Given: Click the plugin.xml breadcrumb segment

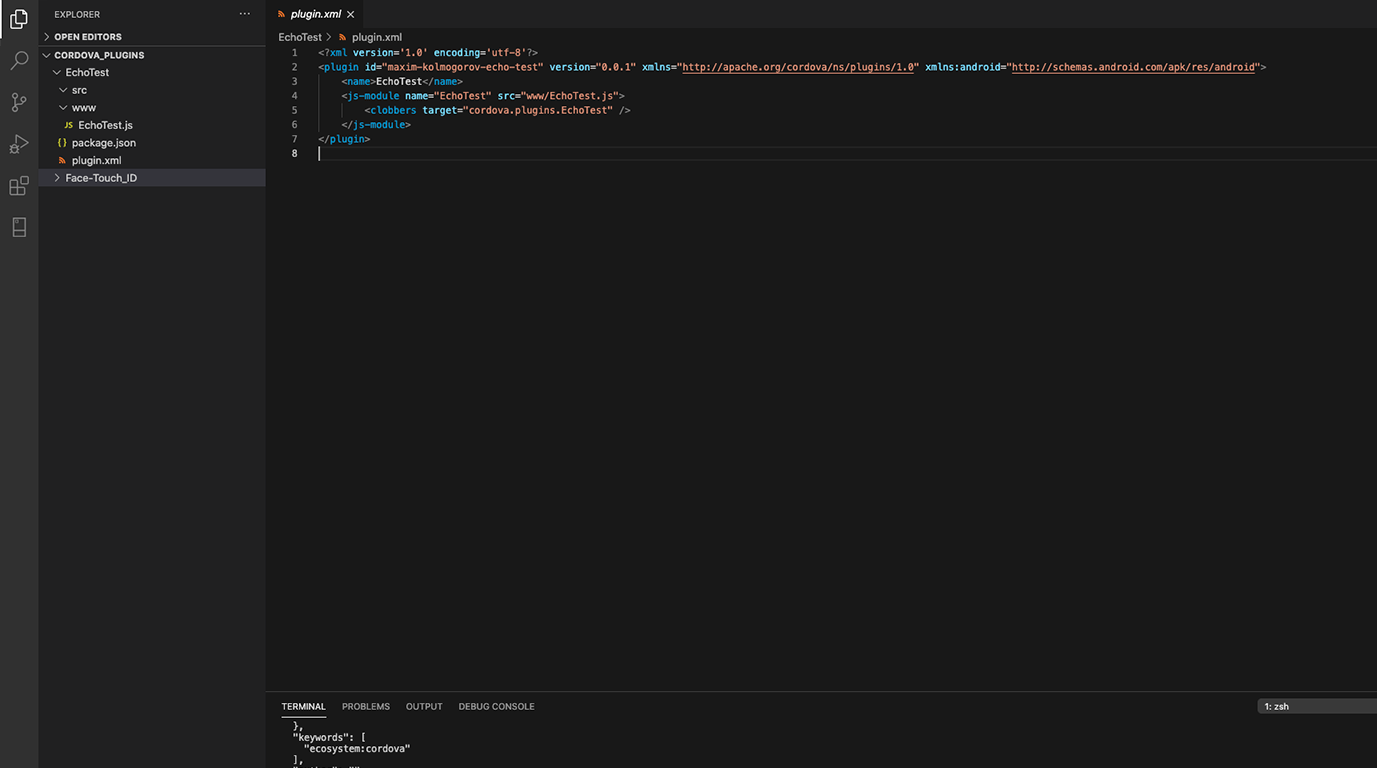Looking at the screenshot, I should (377, 37).
